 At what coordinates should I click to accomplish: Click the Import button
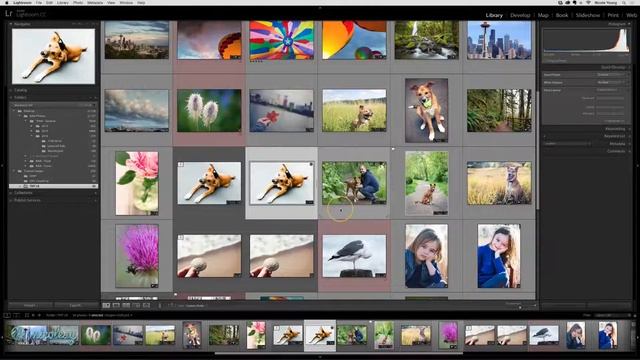[x=31, y=305]
